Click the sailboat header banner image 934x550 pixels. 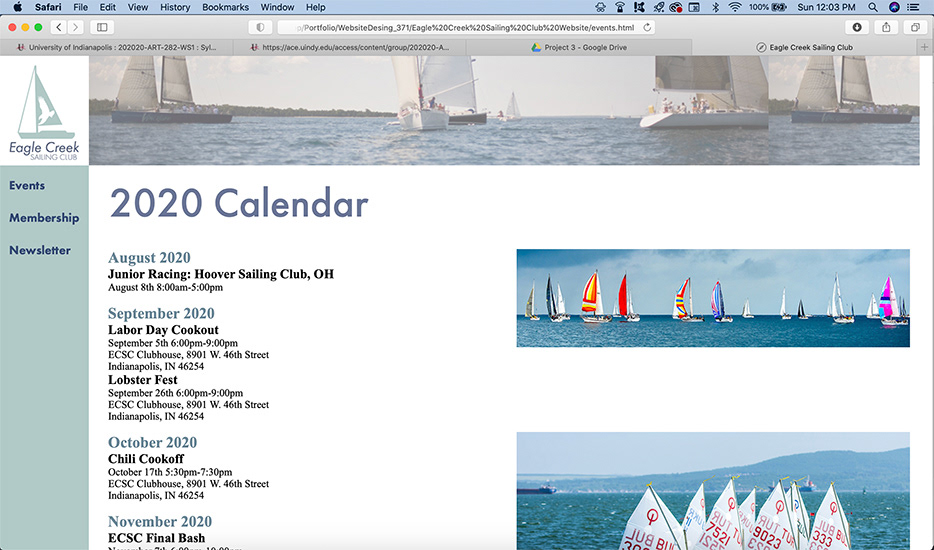504,110
